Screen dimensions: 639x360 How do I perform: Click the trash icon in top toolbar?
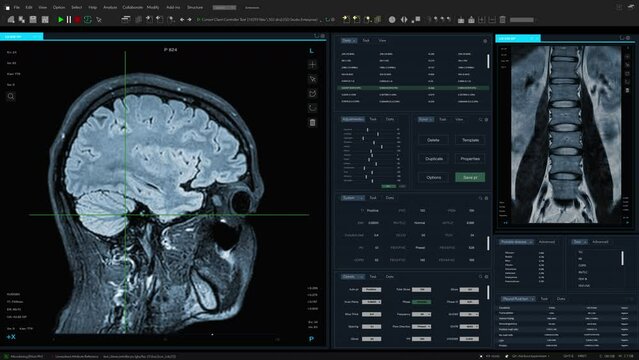[502, 20]
